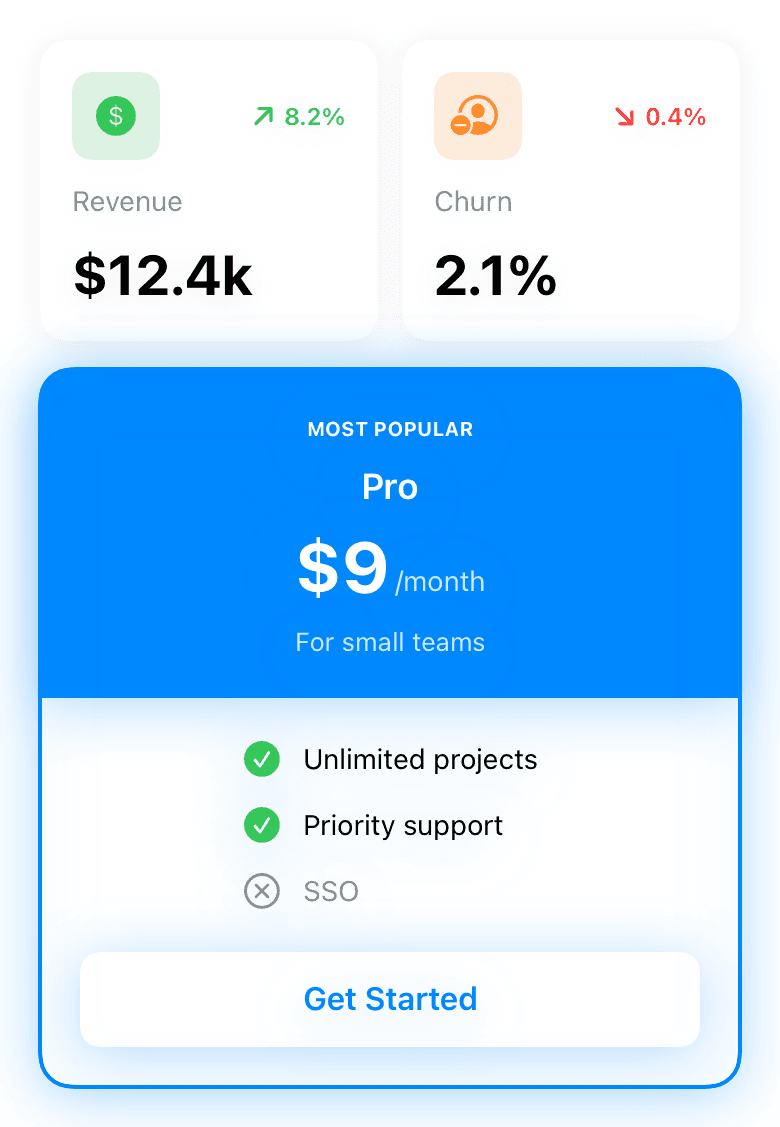Viewport: 780px width, 1127px height.
Task: Click the MOST POPULAR badge text
Action: point(390,429)
